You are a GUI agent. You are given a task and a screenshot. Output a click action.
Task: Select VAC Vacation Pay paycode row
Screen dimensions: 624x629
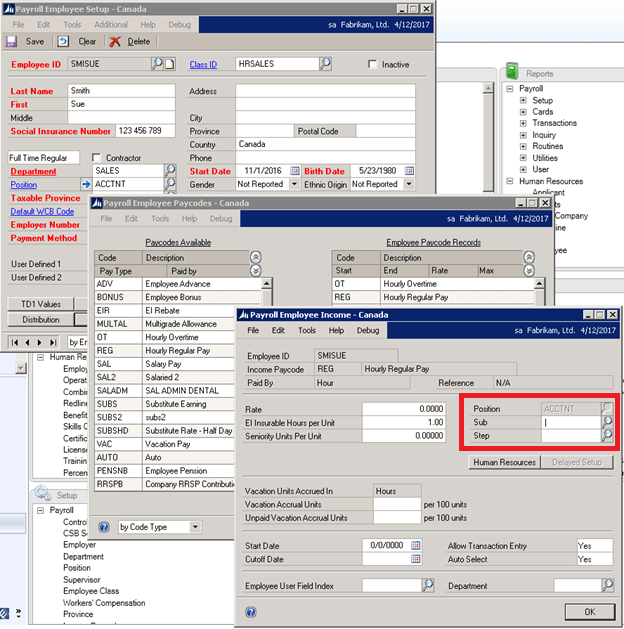[x=164, y=444]
